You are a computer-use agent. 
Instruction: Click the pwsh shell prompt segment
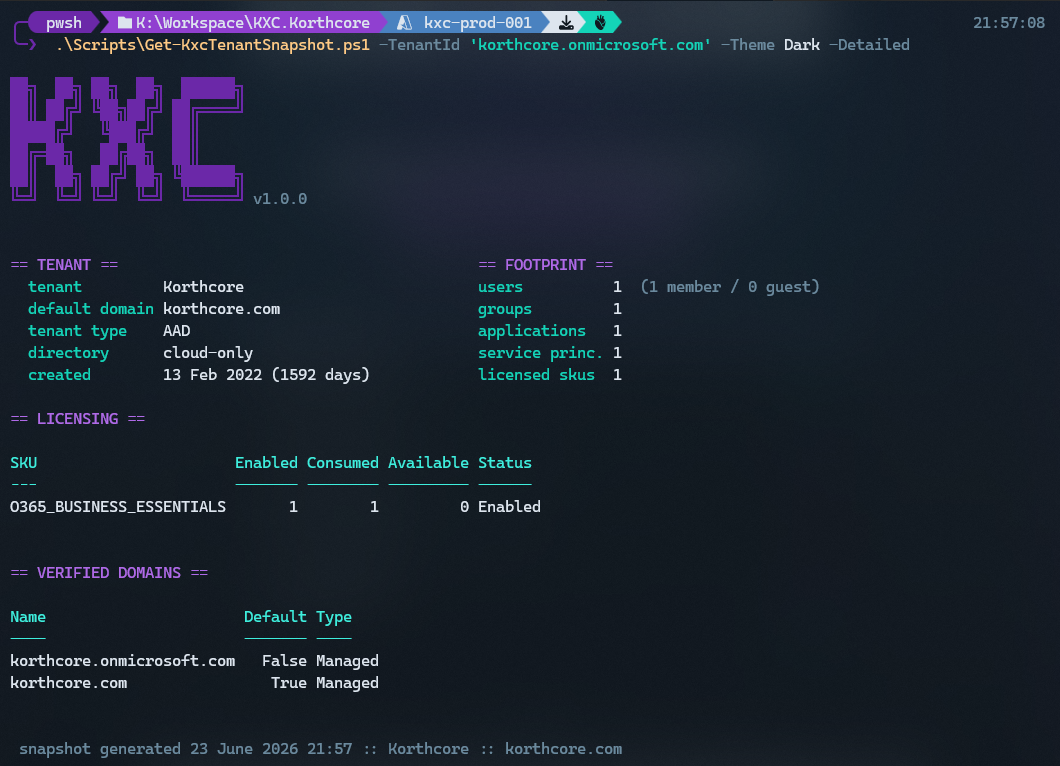[x=64, y=23]
